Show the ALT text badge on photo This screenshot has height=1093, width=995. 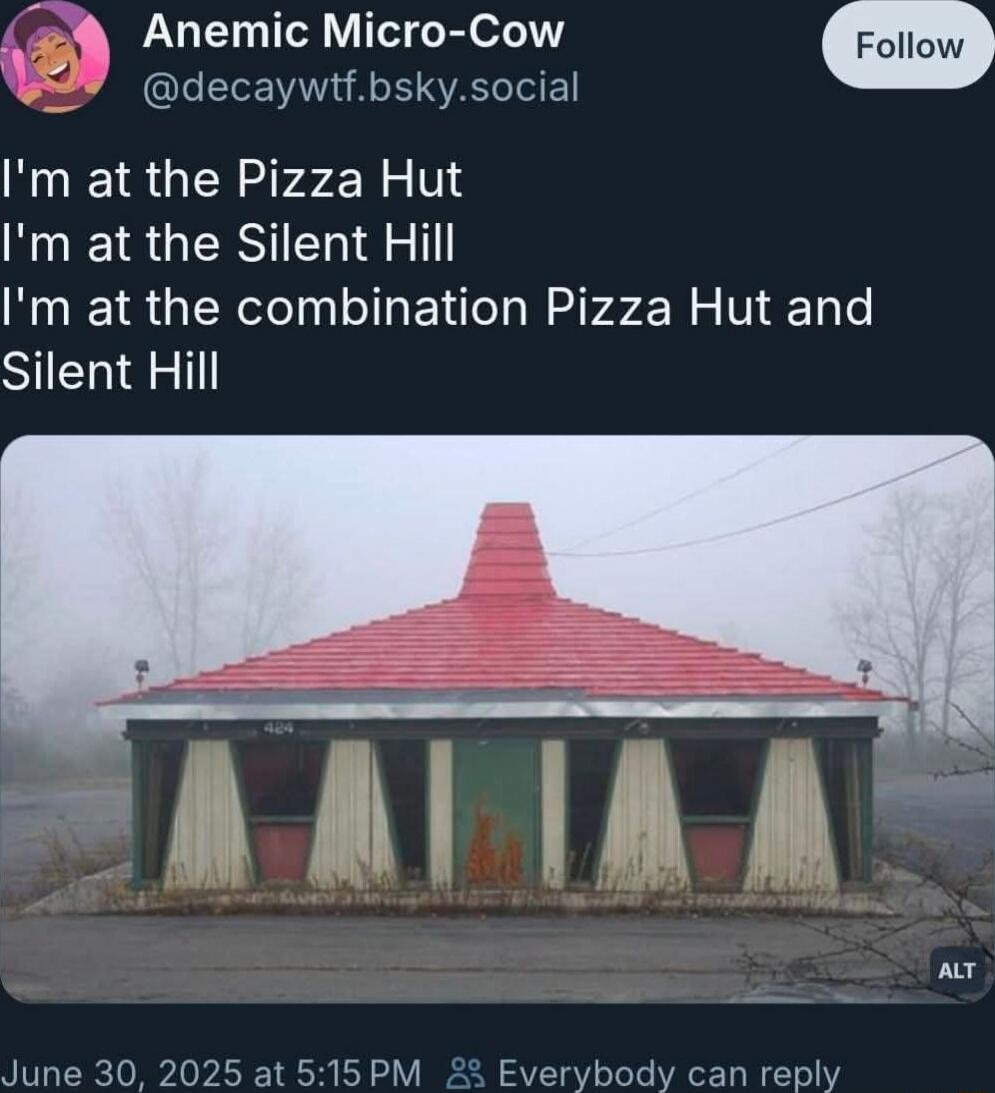point(956,970)
